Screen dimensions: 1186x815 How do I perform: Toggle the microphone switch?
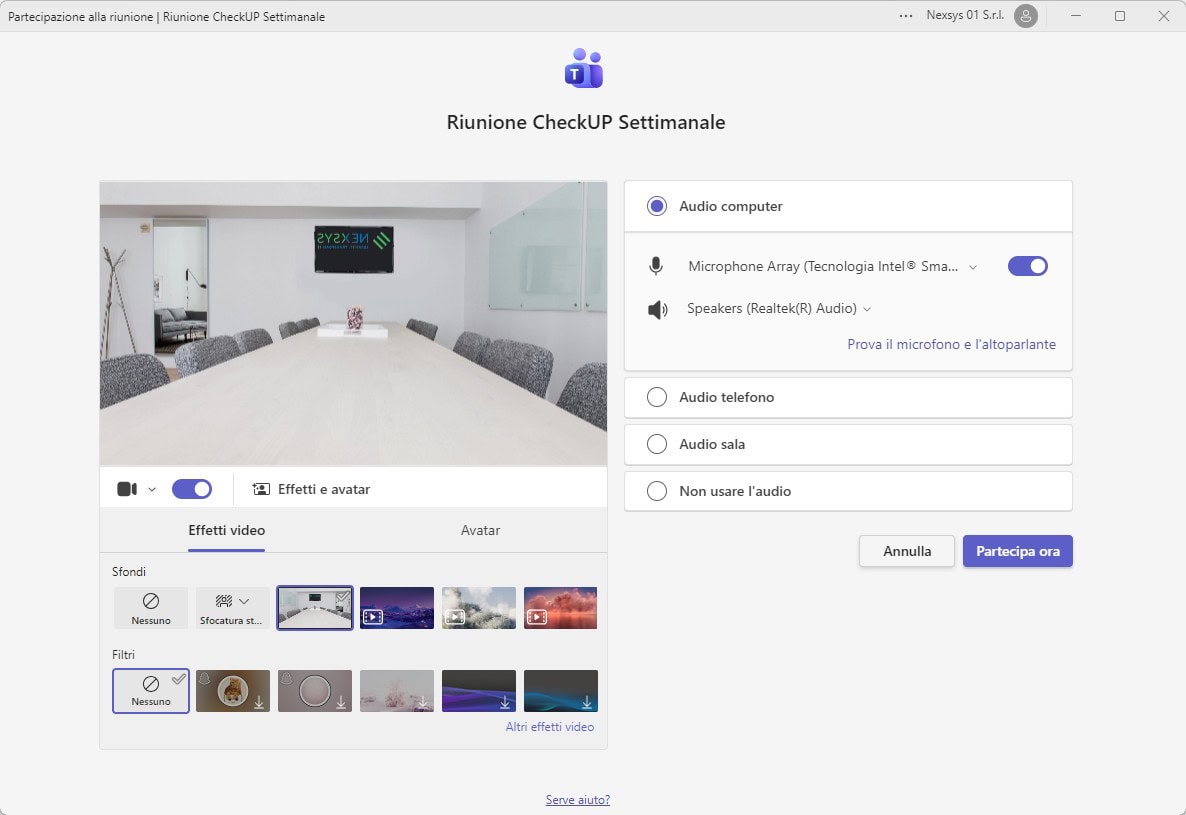(x=1027, y=266)
